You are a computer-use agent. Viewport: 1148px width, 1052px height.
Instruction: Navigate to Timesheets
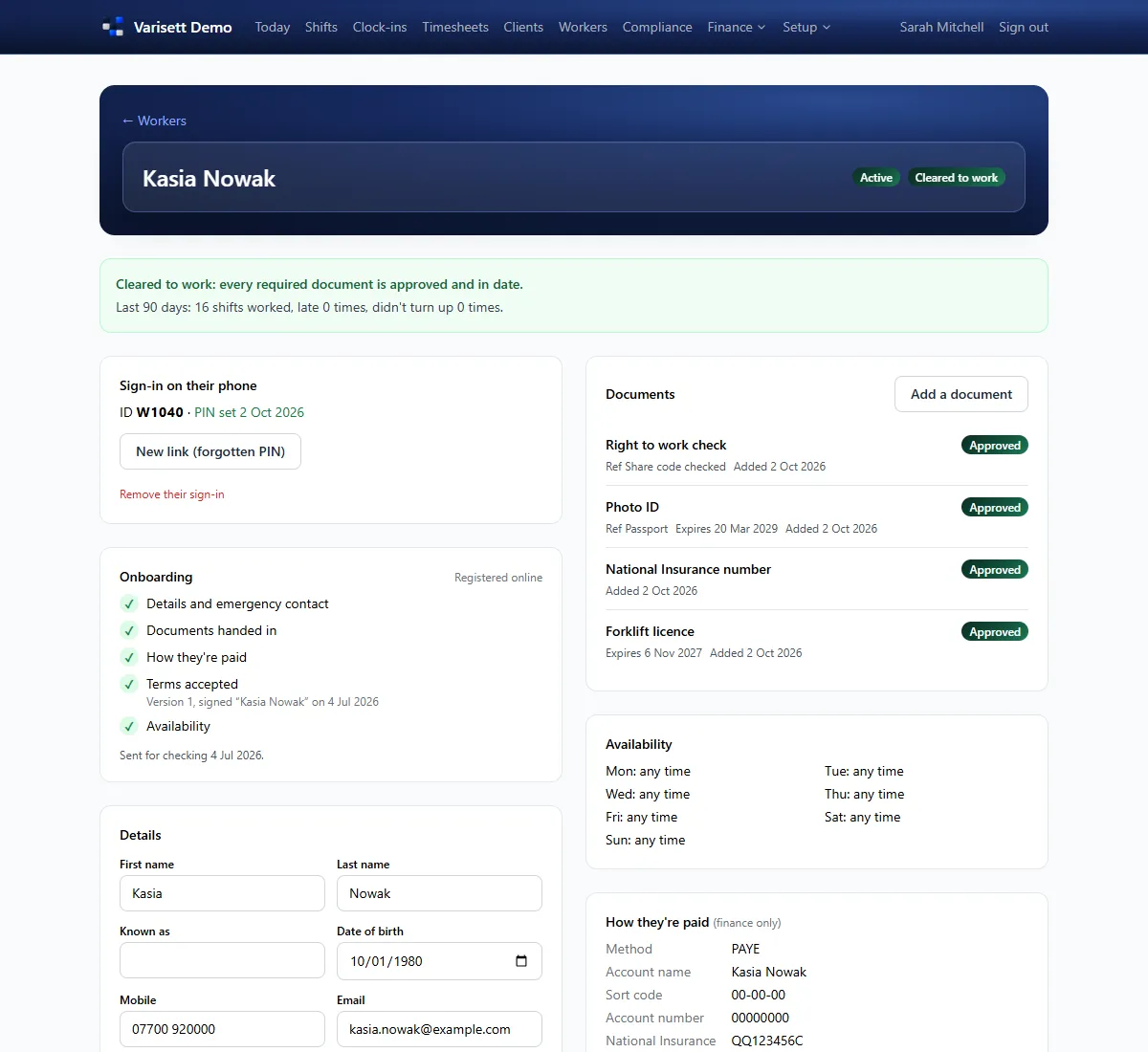455,27
